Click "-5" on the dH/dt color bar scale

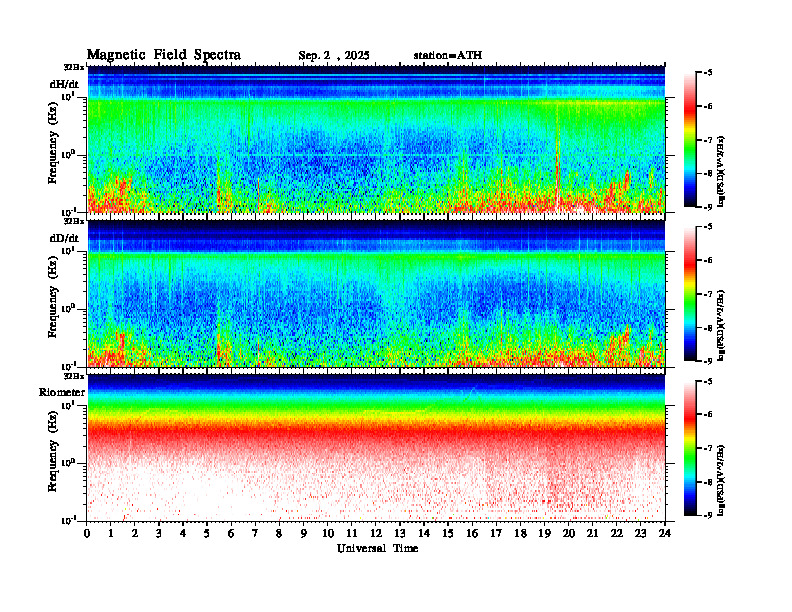click(x=709, y=73)
